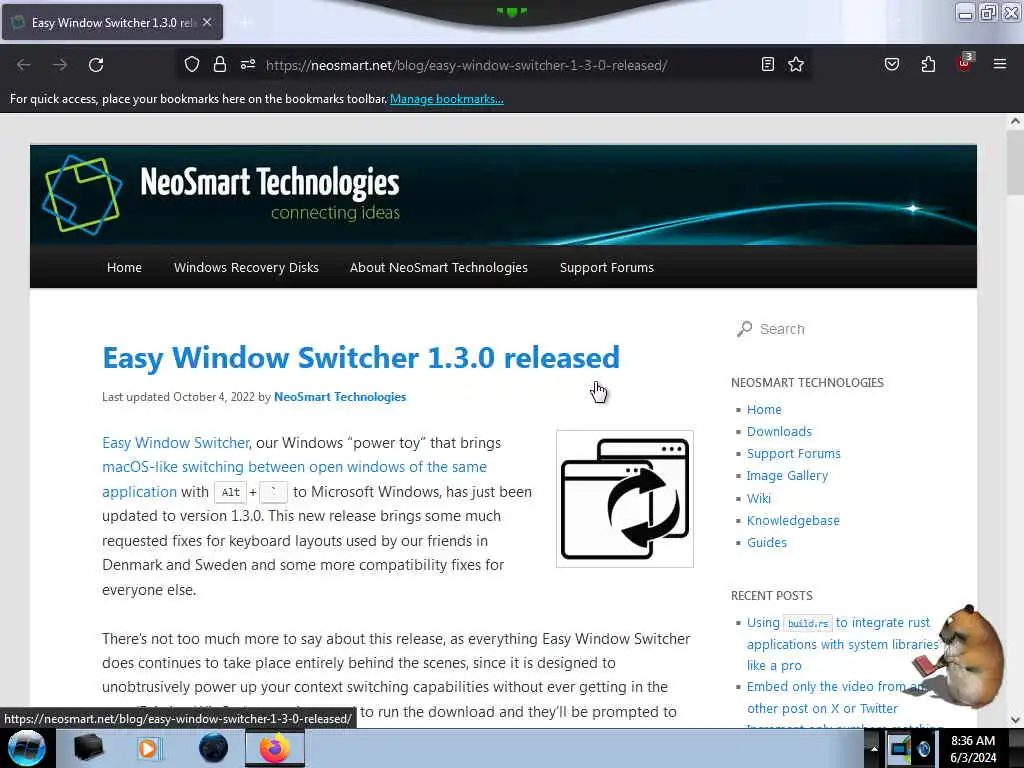Viewport: 1024px width, 768px height.
Task: Click the vertical scrollbar thumb
Action: [x=1014, y=162]
